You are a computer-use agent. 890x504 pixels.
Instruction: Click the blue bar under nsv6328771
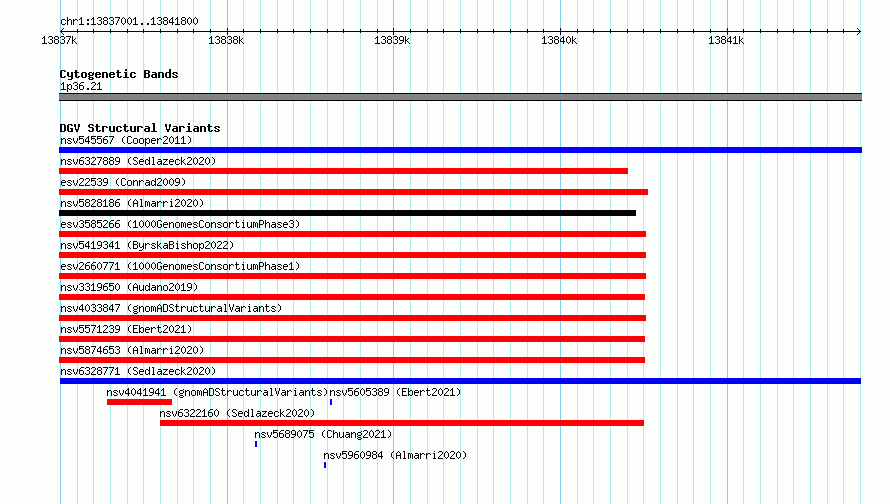coord(460,381)
